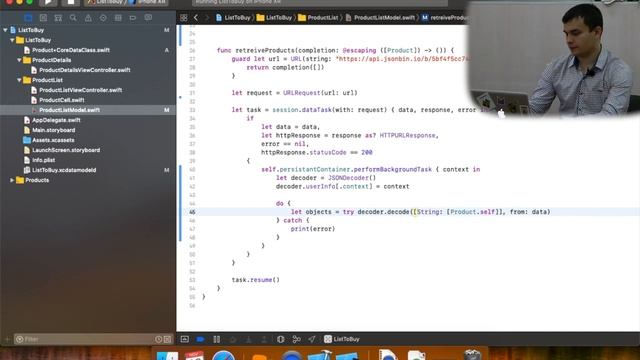
Task: Click the Run button in toolbar
Action: click(48, 2)
